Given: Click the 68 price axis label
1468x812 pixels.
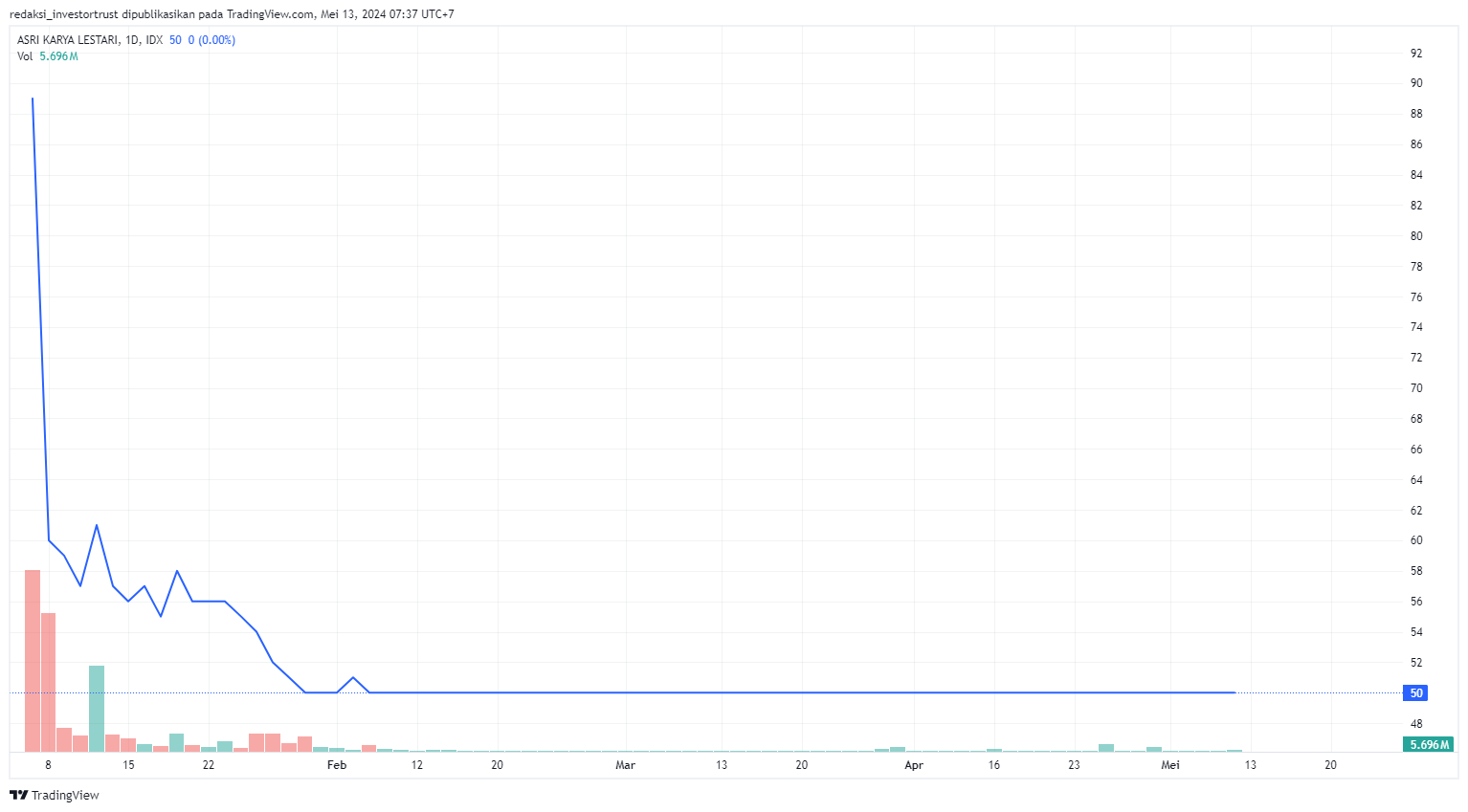Looking at the screenshot, I should coord(1416,419).
